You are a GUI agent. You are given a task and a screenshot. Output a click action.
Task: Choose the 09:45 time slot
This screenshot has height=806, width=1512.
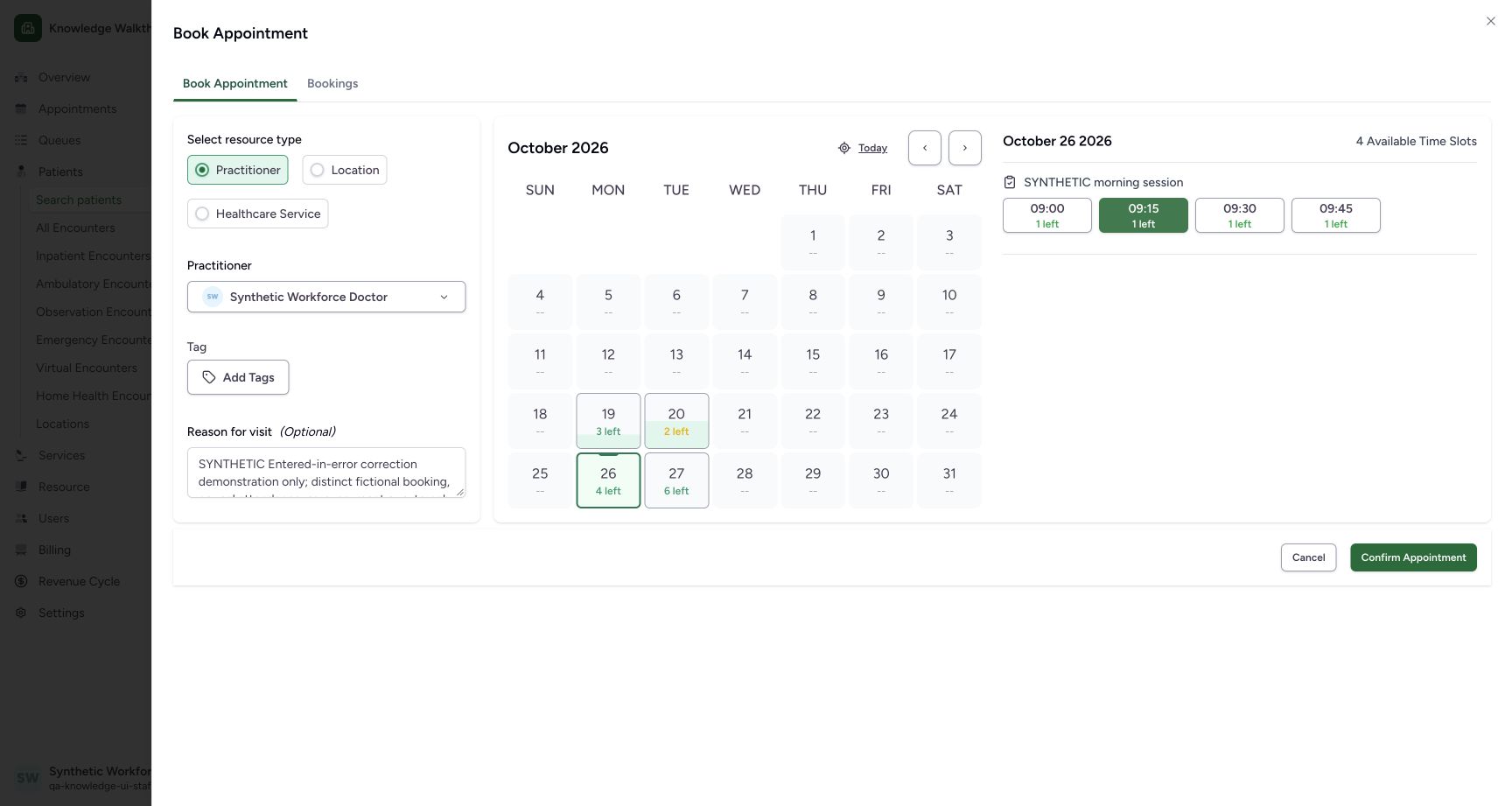pos(1336,215)
